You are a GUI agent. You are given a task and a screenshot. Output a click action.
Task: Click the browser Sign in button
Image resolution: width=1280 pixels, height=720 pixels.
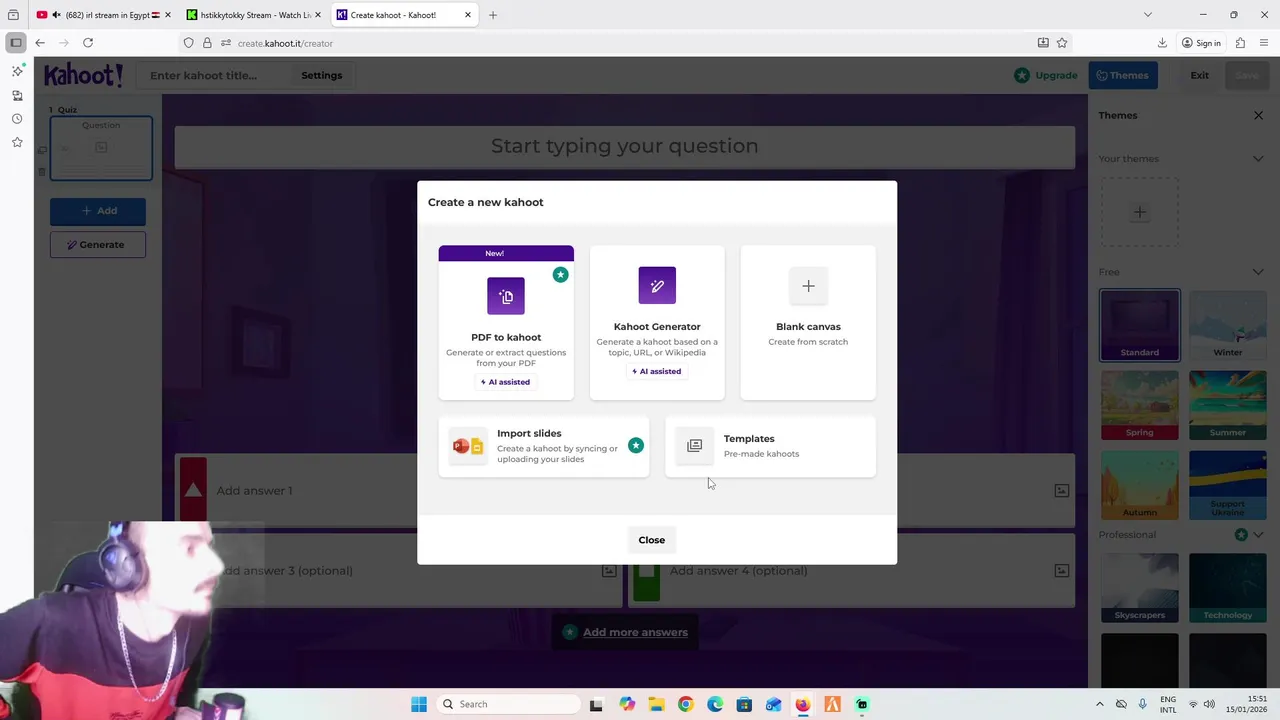tap(1201, 43)
